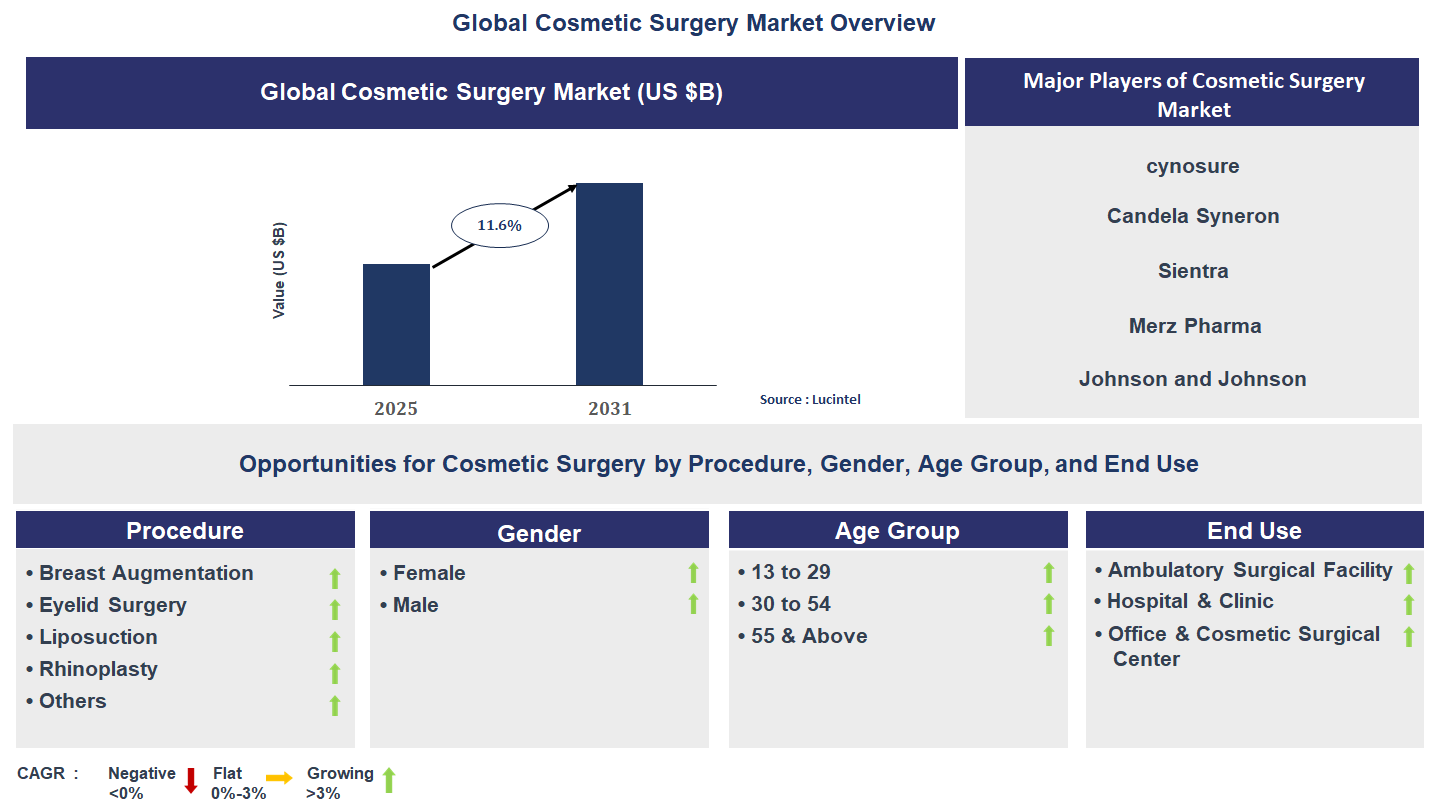Toggle the growth indicator next to Male
Viewport: 1439px width, 807px height.
coord(693,604)
